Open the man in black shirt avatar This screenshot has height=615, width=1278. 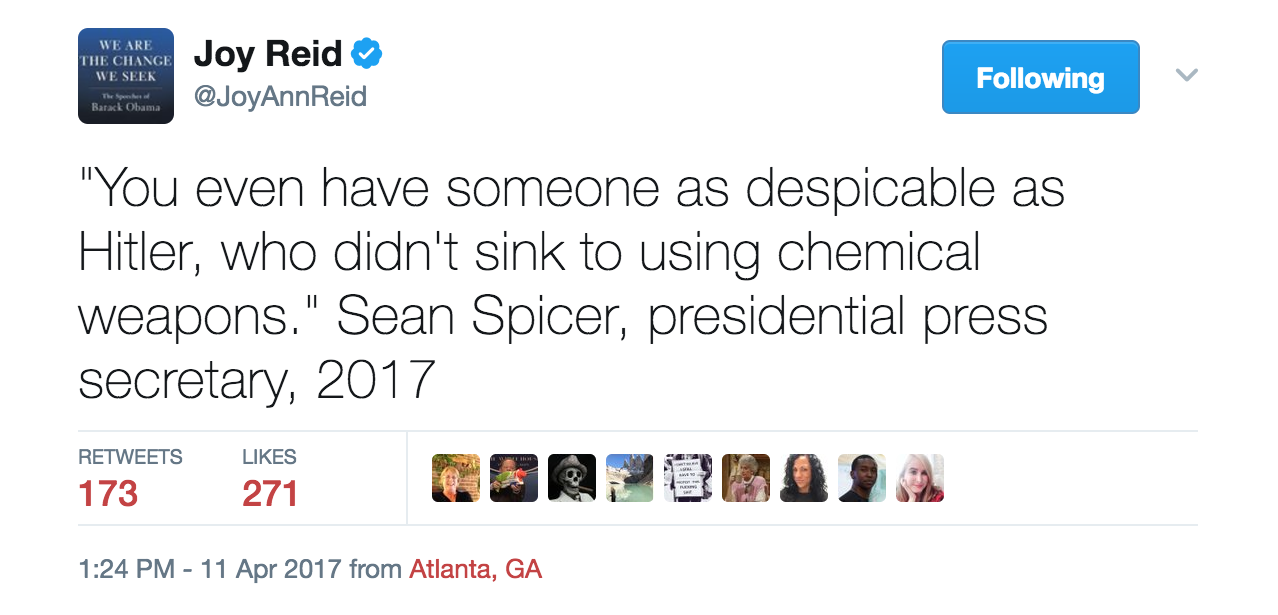tap(862, 478)
